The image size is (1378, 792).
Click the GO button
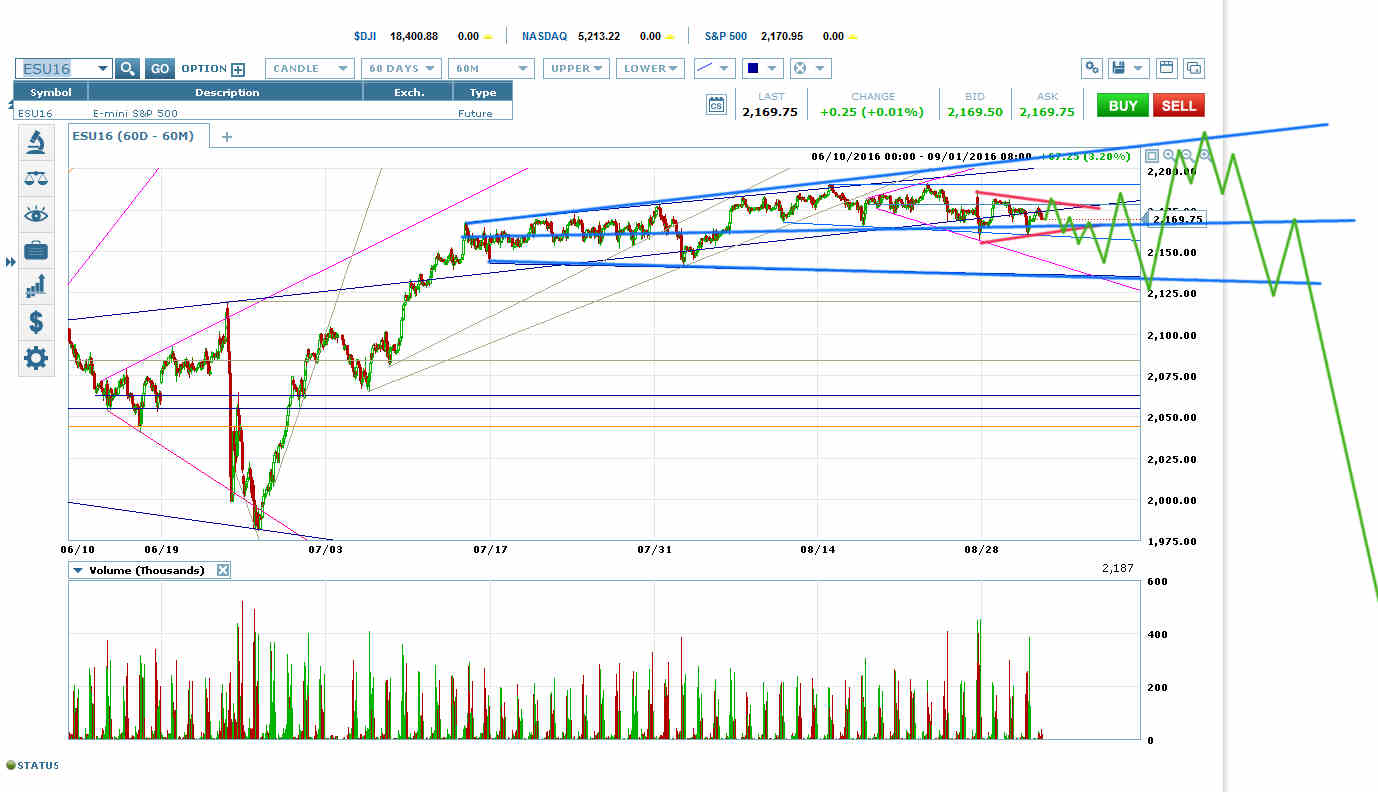[159, 69]
